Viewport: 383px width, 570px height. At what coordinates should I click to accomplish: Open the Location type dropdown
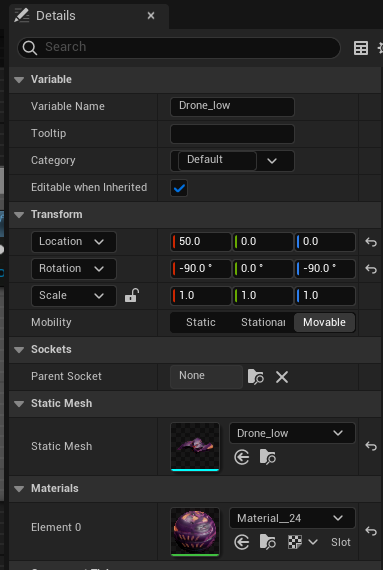[x=74, y=242]
